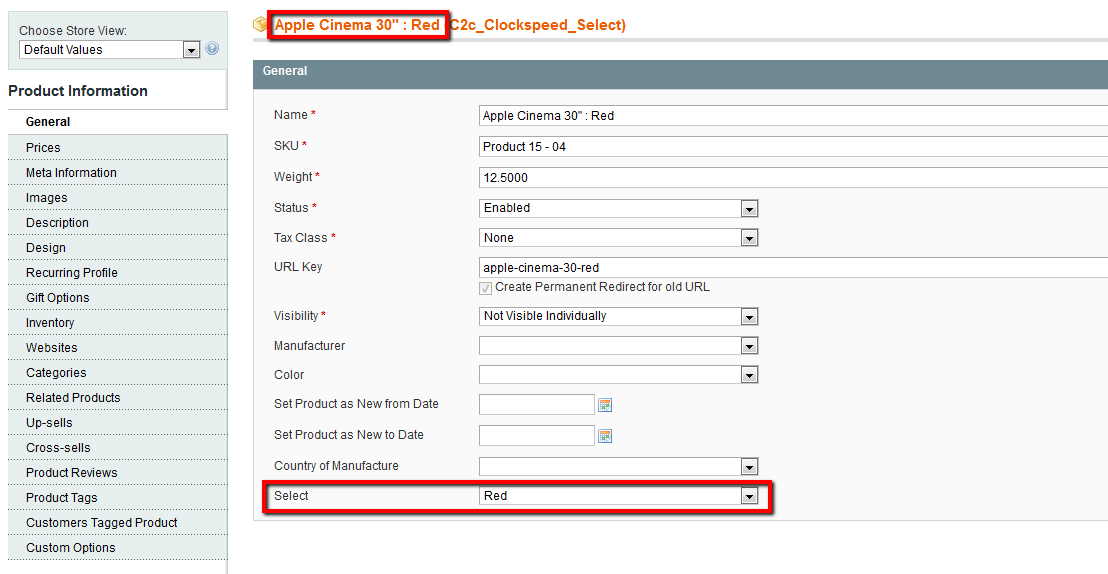Viewport: 1108px width, 574px height.
Task: Open the Images tab
Action: click(x=118, y=197)
